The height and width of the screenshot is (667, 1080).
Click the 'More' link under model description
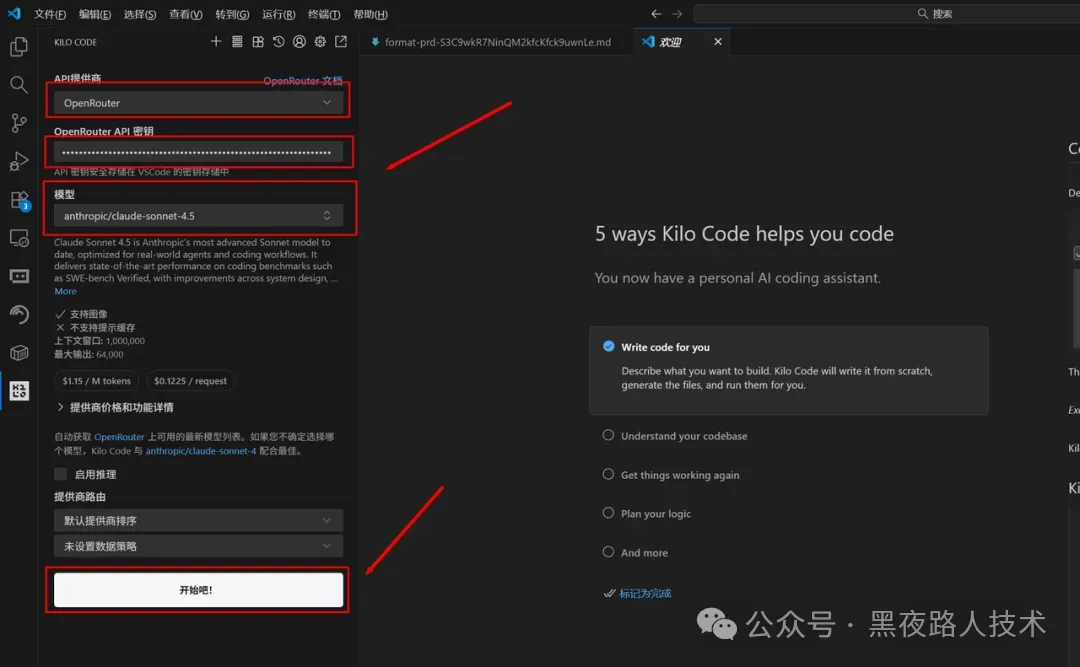click(x=65, y=291)
